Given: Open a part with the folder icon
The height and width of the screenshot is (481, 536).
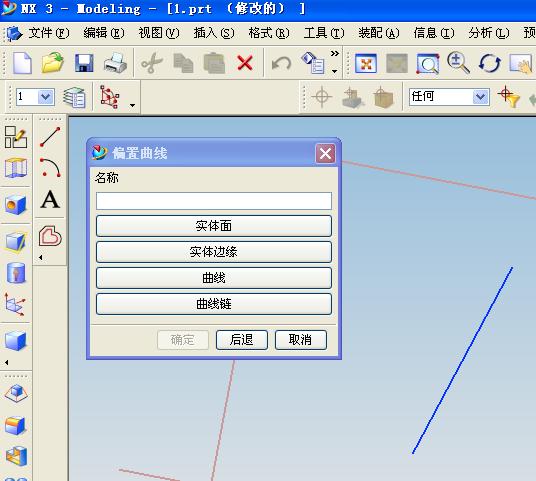Looking at the screenshot, I should click(53, 63).
